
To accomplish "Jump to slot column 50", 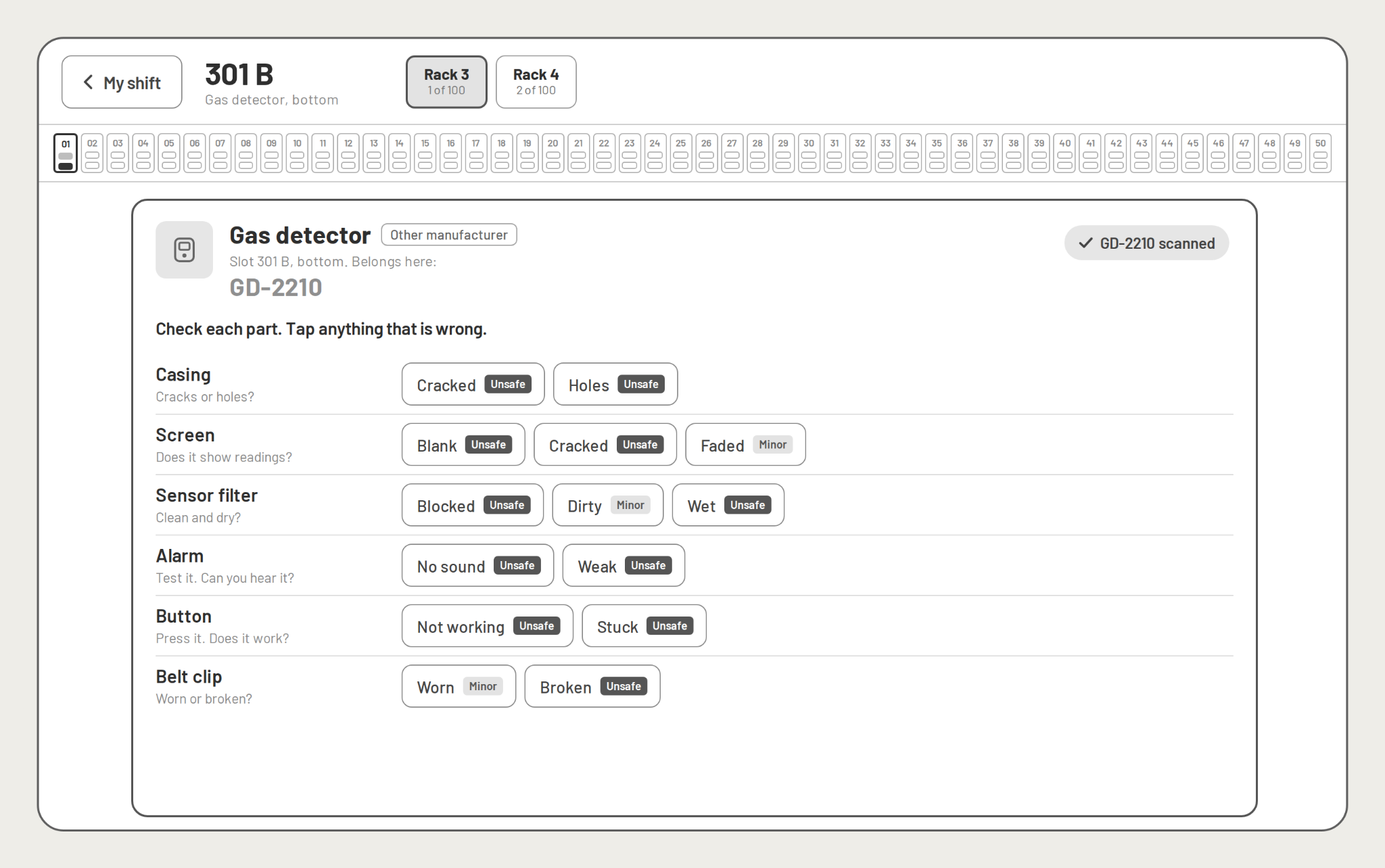I will (x=1320, y=153).
